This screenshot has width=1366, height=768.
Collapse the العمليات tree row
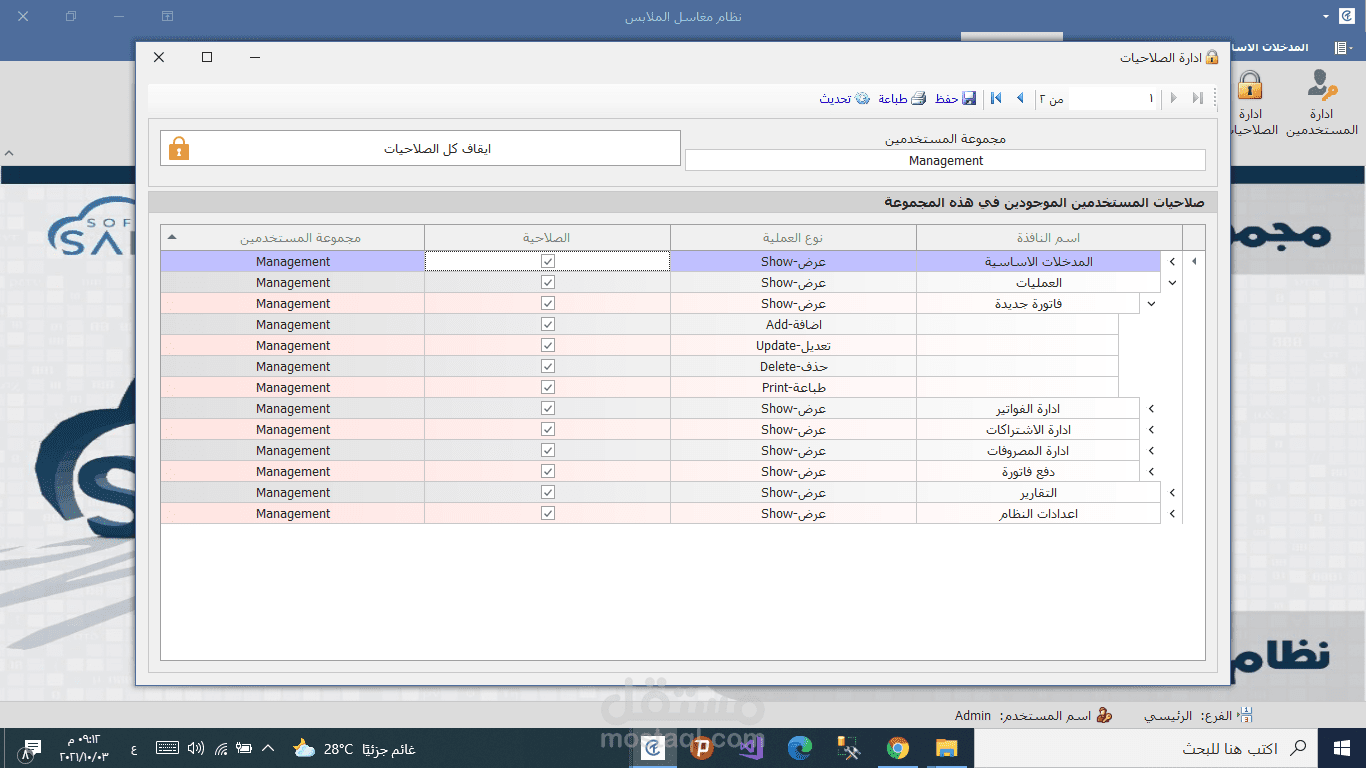click(x=1172, y=282)
